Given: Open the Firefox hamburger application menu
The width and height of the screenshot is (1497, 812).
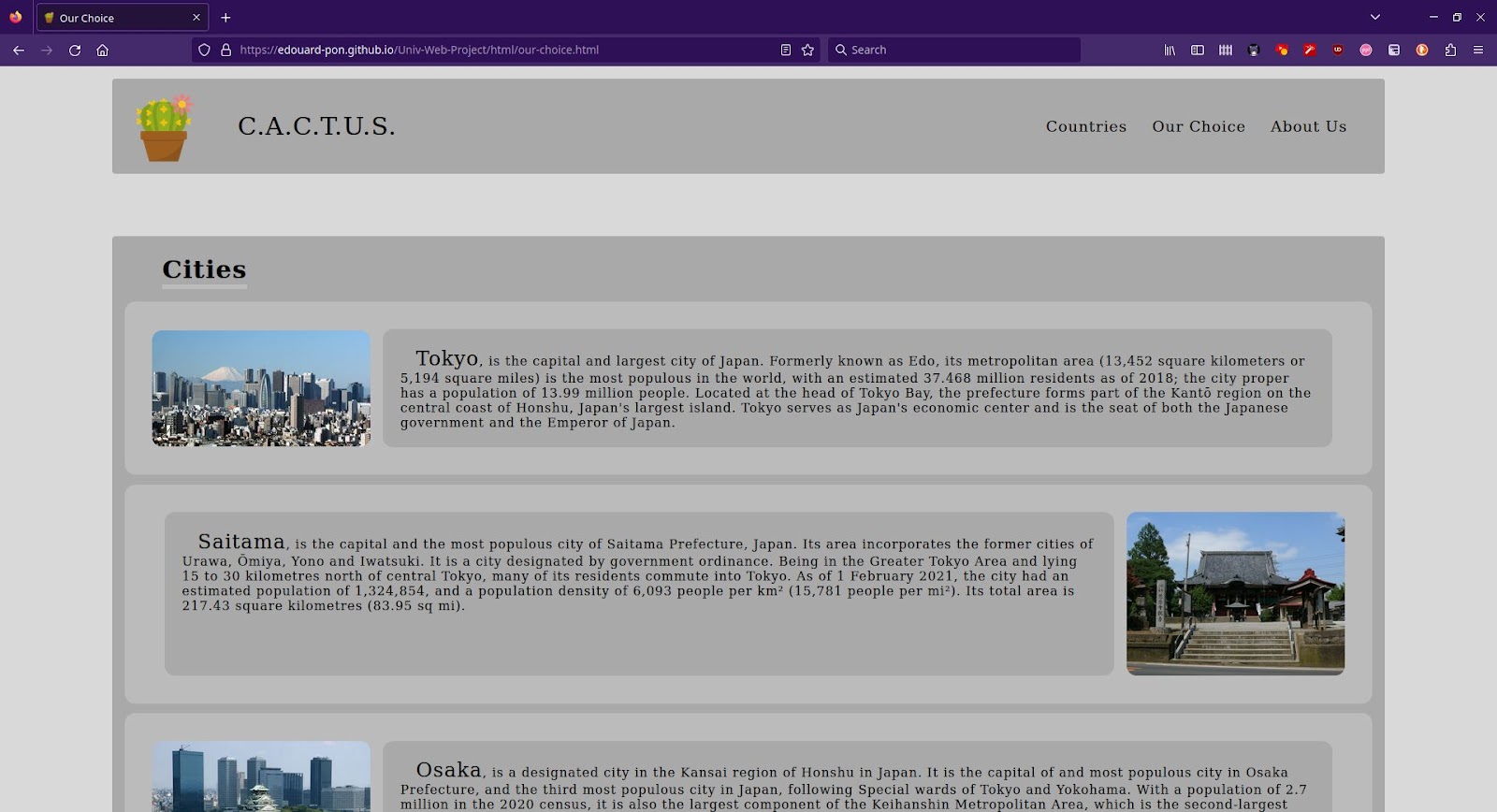Looking at the screenshot, I should [x=1478, y=50].
